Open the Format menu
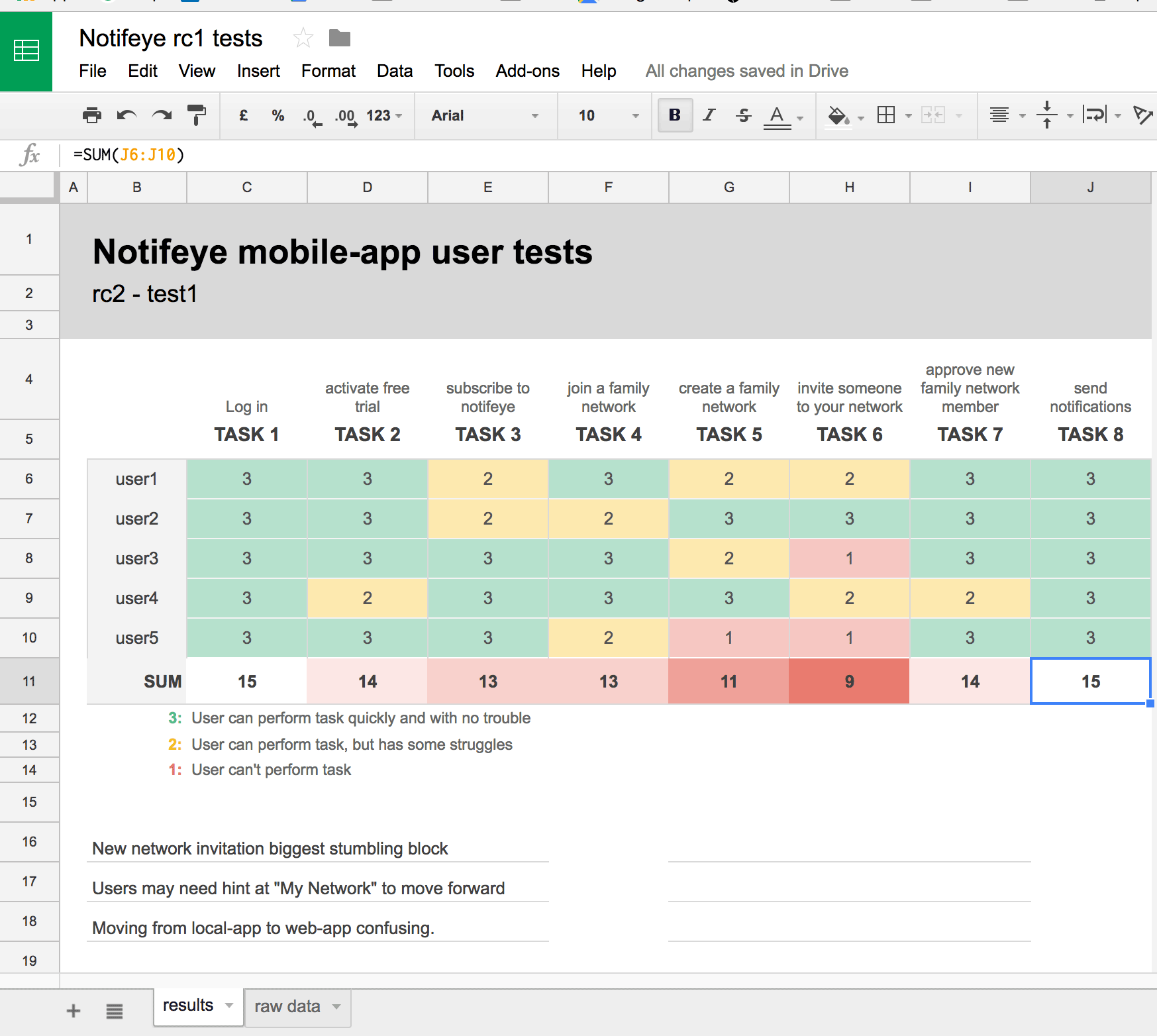Viewport: 1157px width, 1036px height. tap(328, 71)
